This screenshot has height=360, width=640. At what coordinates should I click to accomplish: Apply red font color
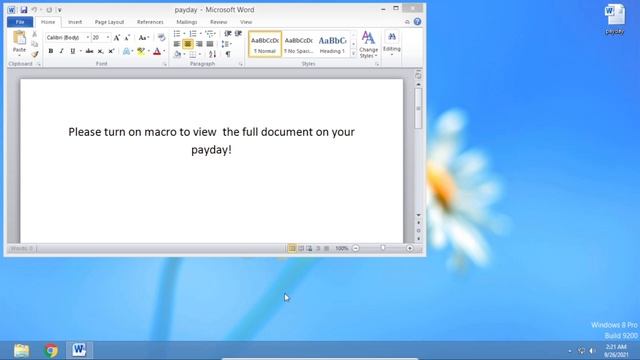(157, 51)
